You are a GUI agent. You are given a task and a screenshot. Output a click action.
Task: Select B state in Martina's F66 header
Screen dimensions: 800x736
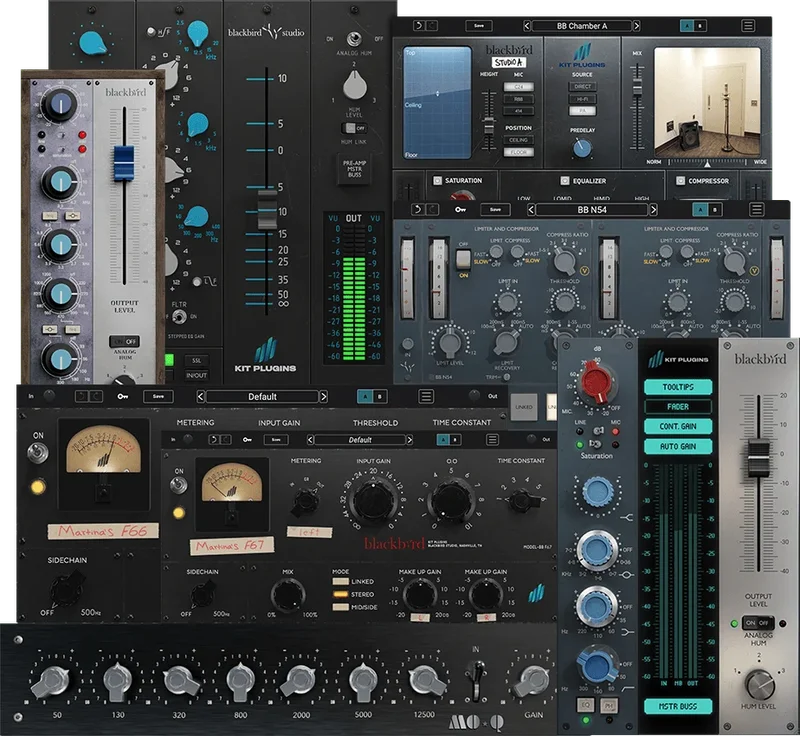click(379, 396)
